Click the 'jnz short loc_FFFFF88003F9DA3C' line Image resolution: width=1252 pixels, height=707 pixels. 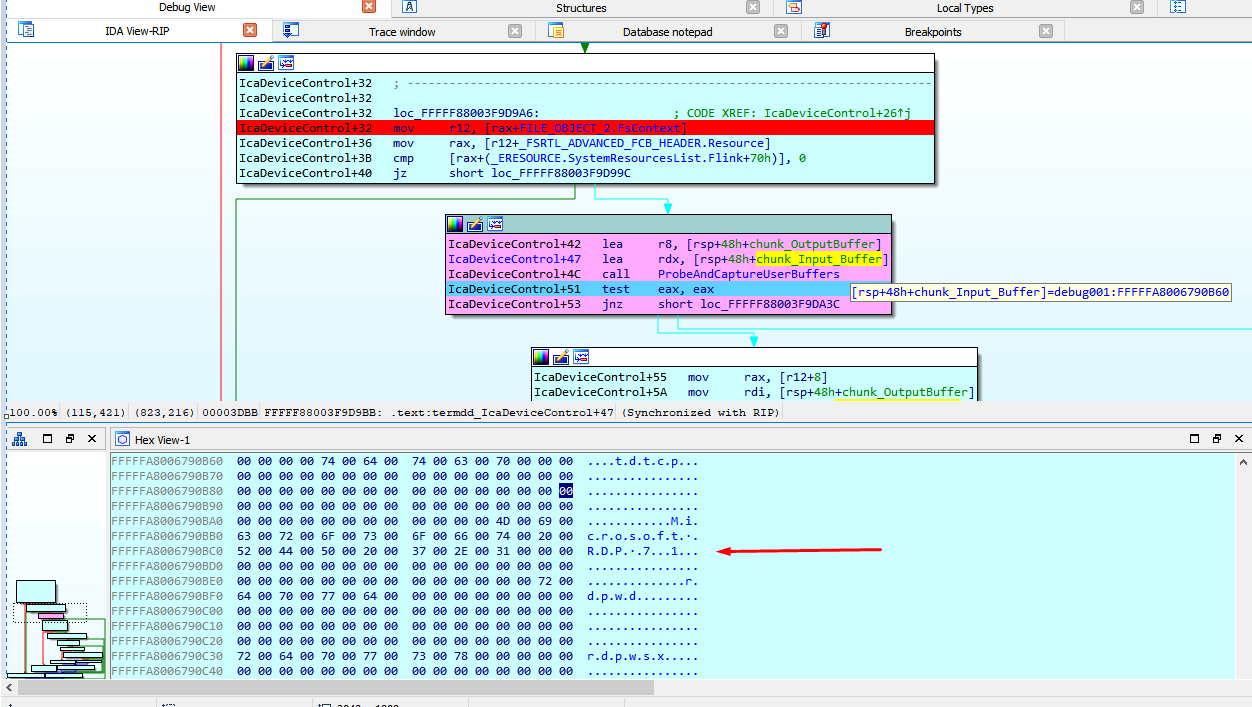668,304
